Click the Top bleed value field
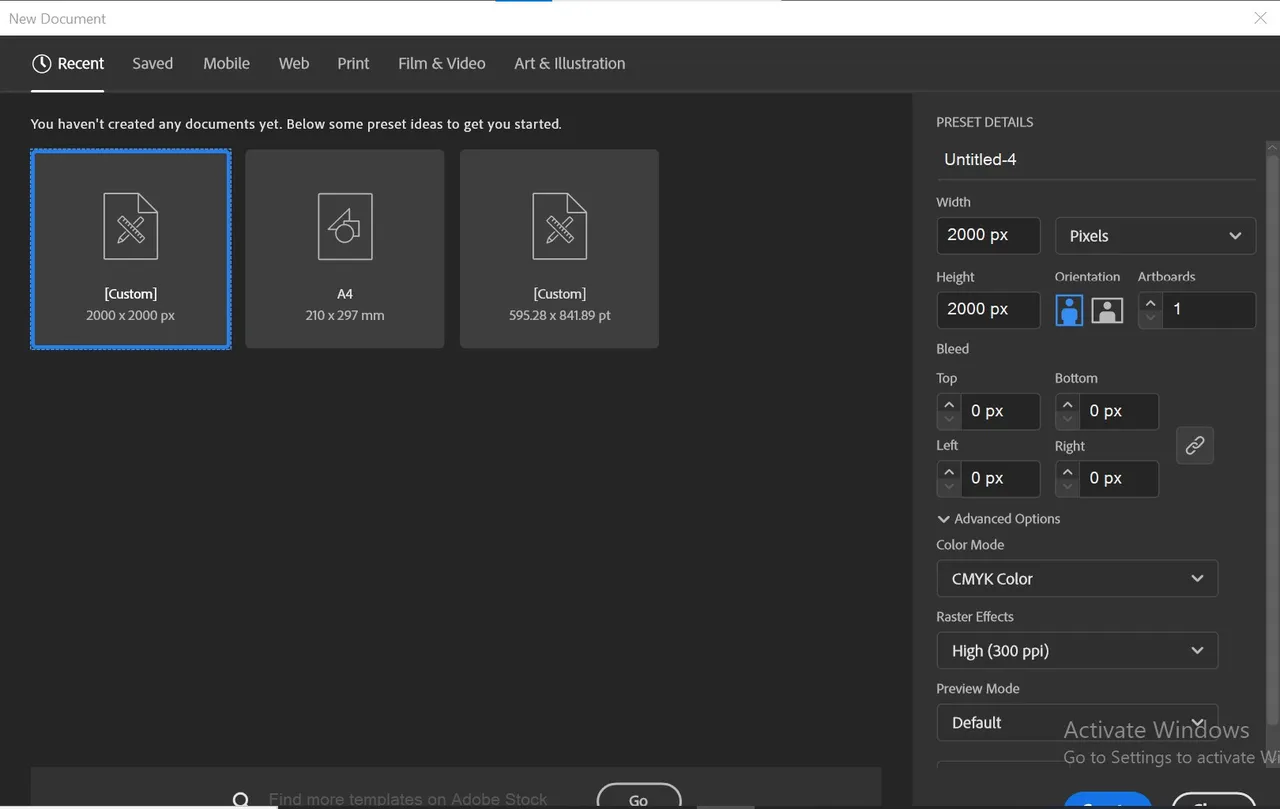Image resolution: width=1280 pixels, height=809 pixels. coord(1000,411)
